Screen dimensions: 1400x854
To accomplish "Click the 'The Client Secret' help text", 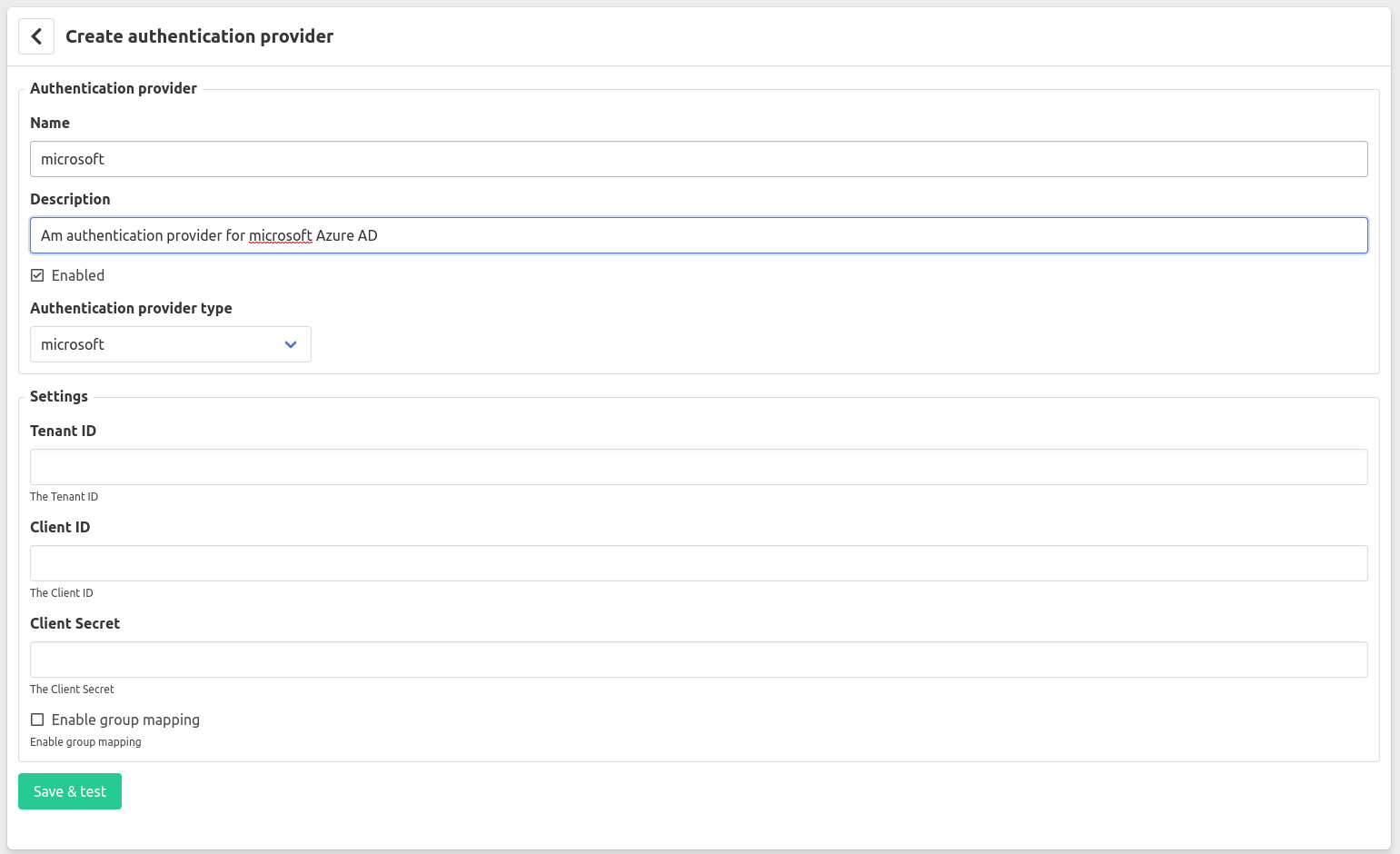I will click(72, 690).
